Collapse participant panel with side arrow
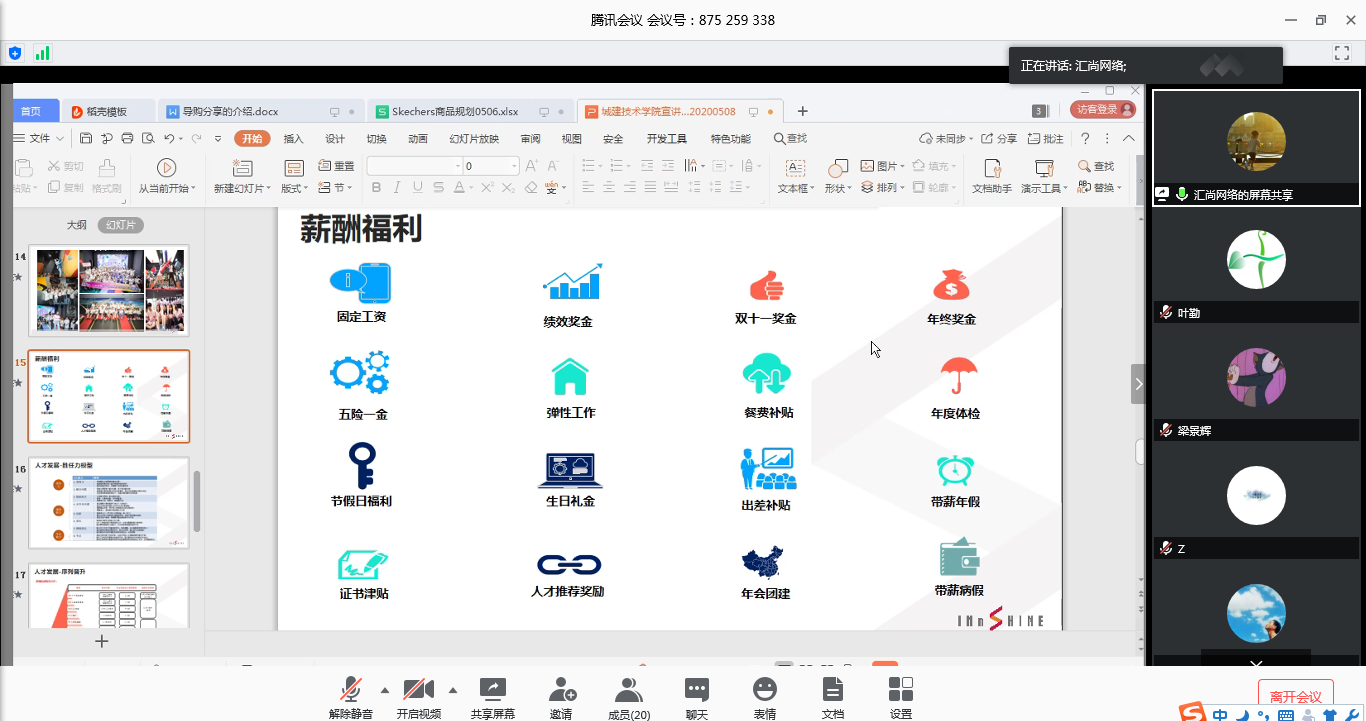 tap(1138, 384)
